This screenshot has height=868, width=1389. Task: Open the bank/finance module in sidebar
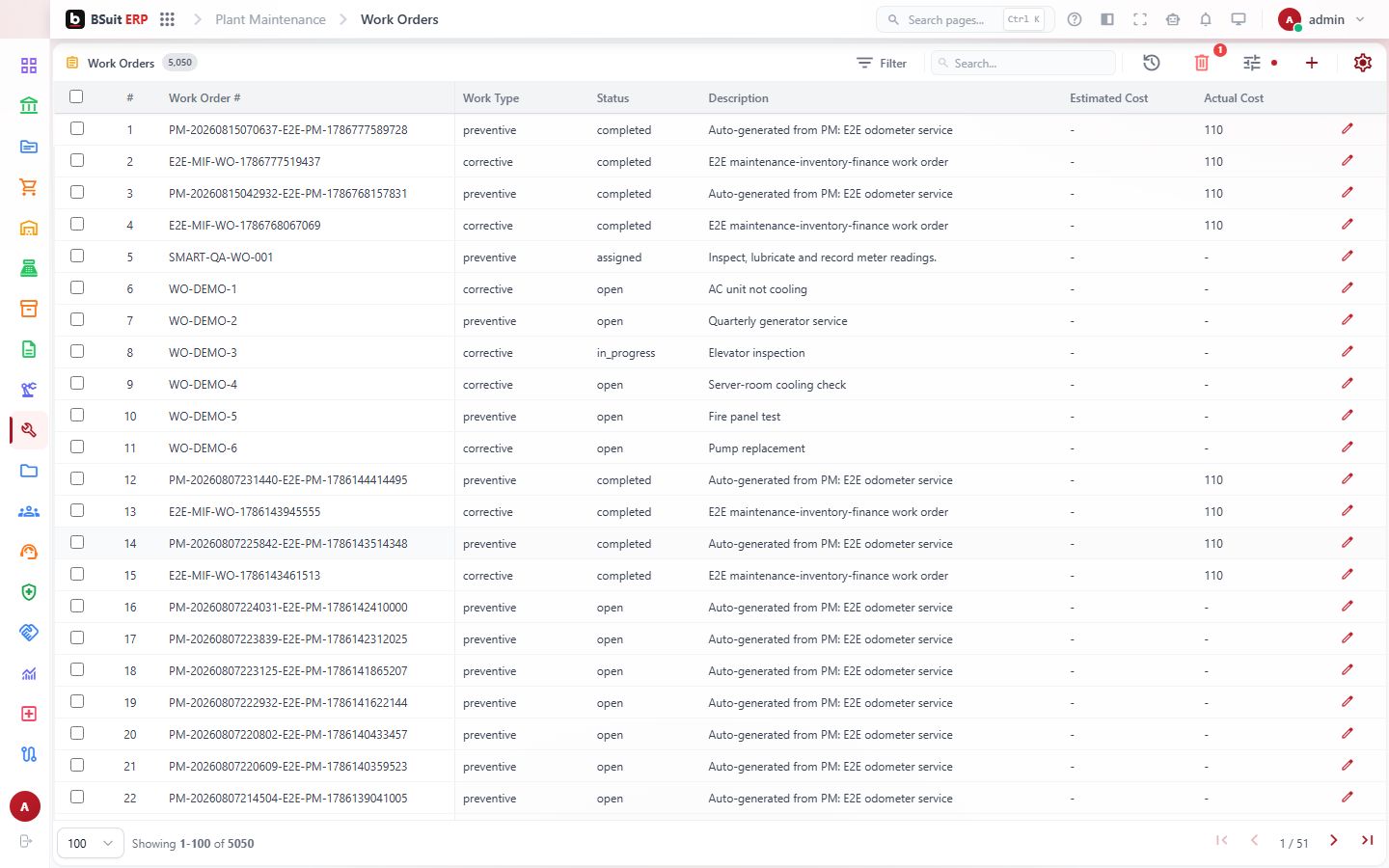[x=29, y=106]
